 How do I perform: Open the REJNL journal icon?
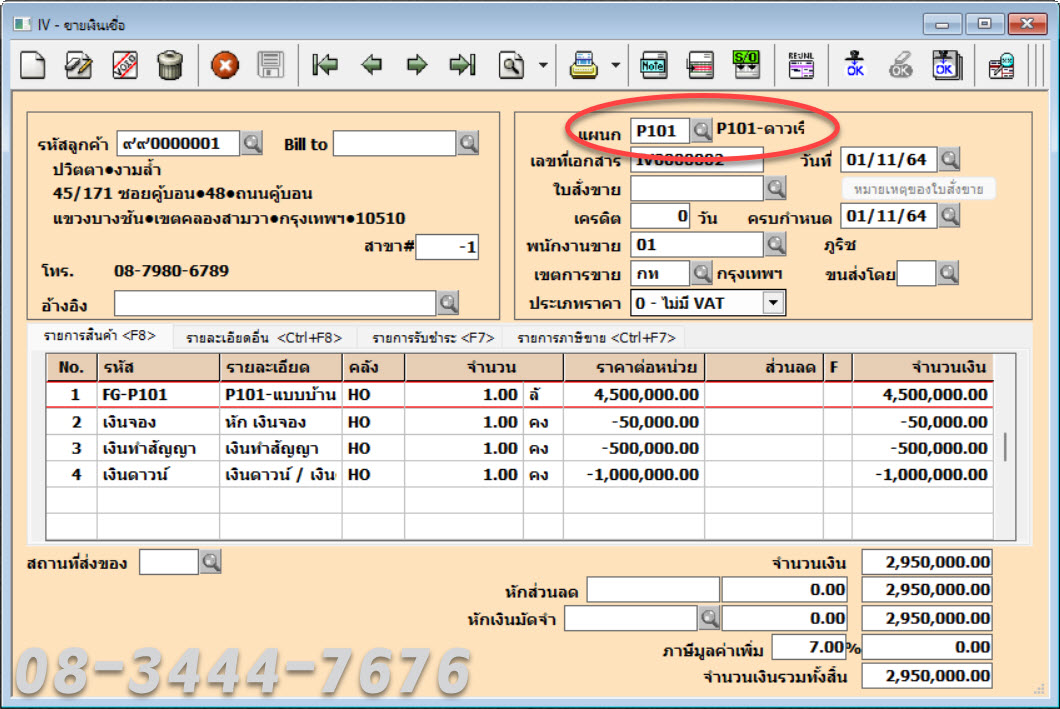click(800, 65)
